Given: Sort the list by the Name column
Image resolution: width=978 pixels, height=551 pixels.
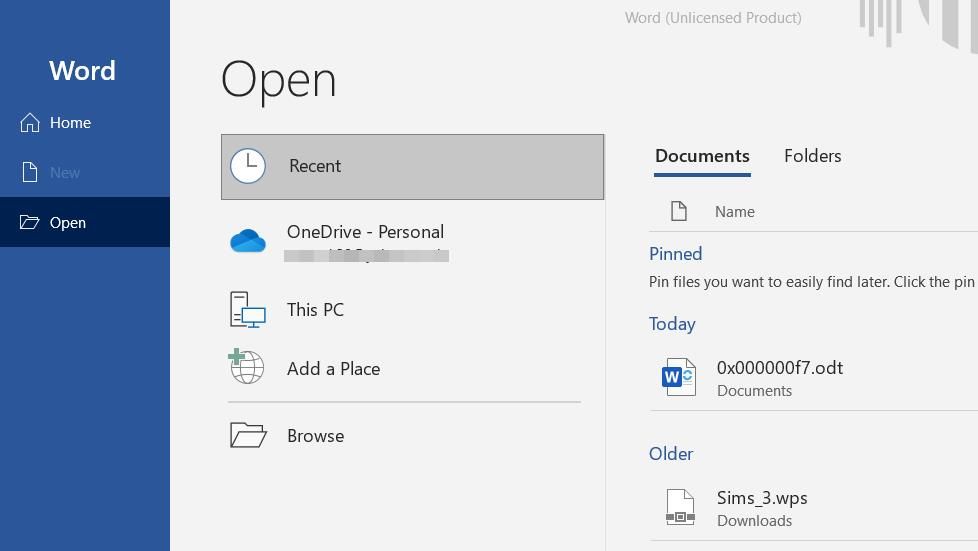Looking at the screenshot, I should (x=735, y=212).
